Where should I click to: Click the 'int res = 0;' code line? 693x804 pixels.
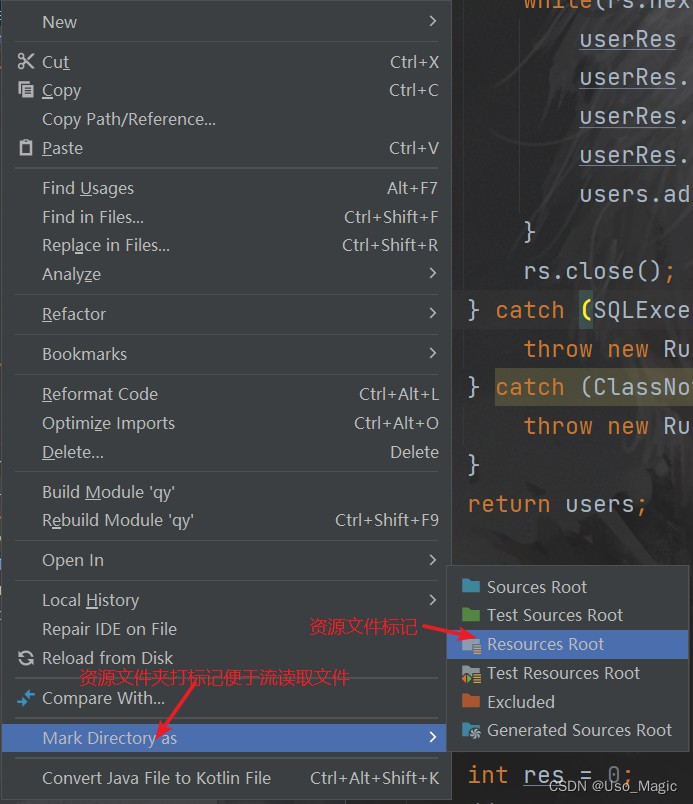(x=549, y=775)
